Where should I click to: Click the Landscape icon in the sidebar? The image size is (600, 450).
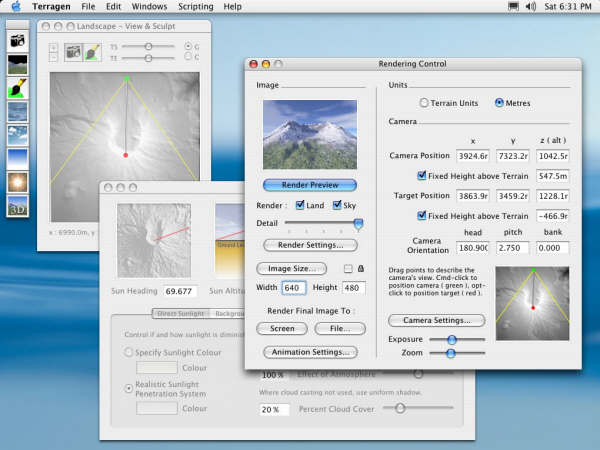point(18,64)
